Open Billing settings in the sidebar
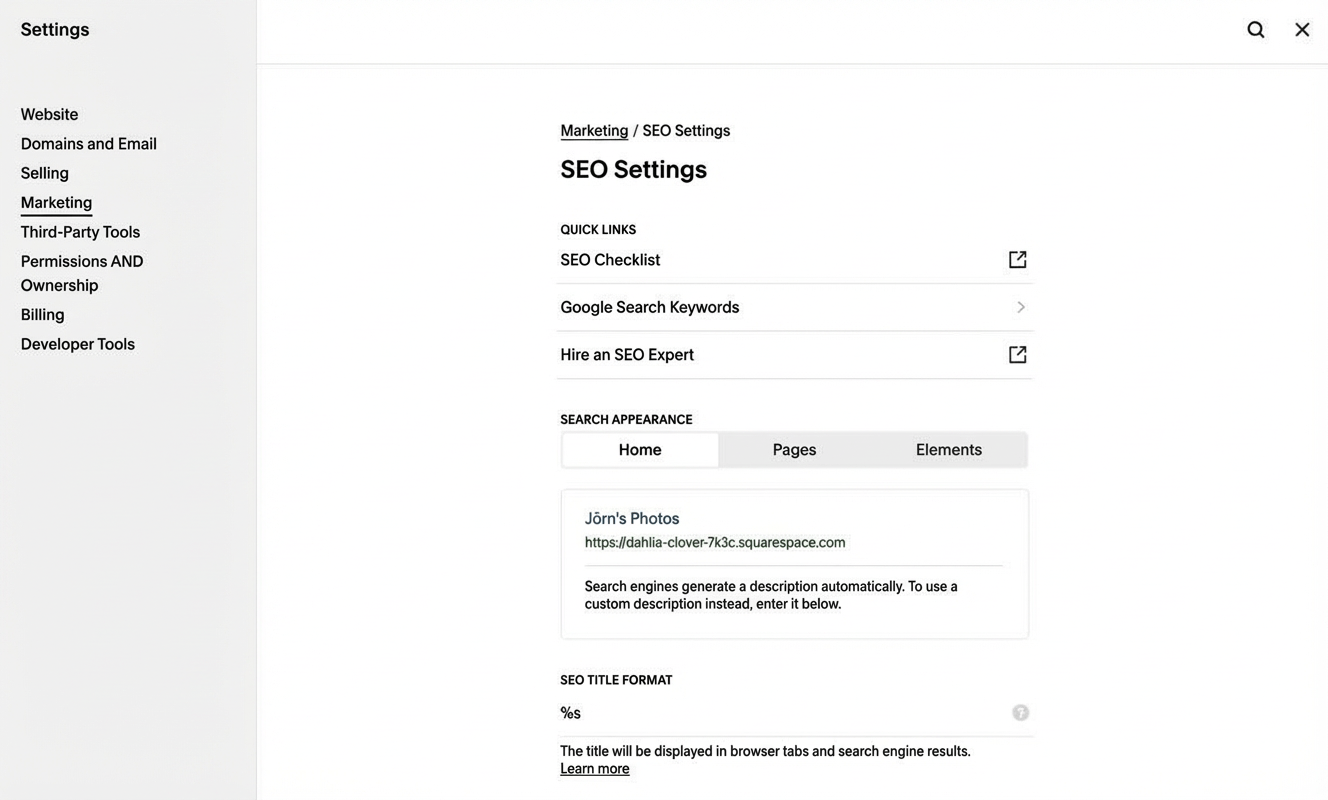Viewport: 1328px width, 800px height. pyautogui.click(x=42, y=312)
